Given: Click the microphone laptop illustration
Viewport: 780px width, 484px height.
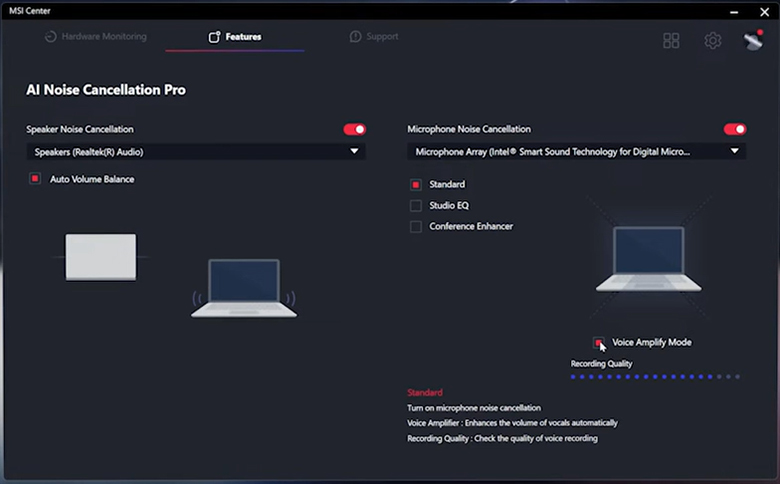Looking at the screenshot, I should pos(649,259).
